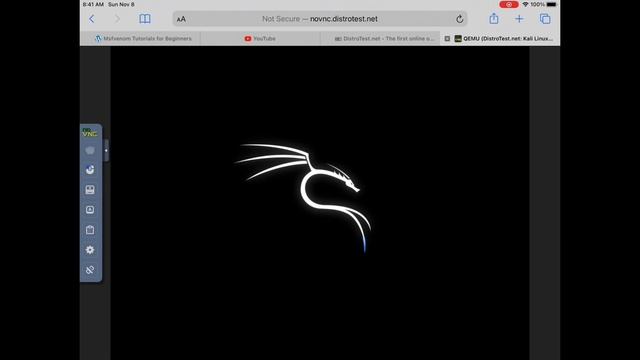Open the AA reader view menu
The image size is (640, 360).
click(x=181, y=19)
